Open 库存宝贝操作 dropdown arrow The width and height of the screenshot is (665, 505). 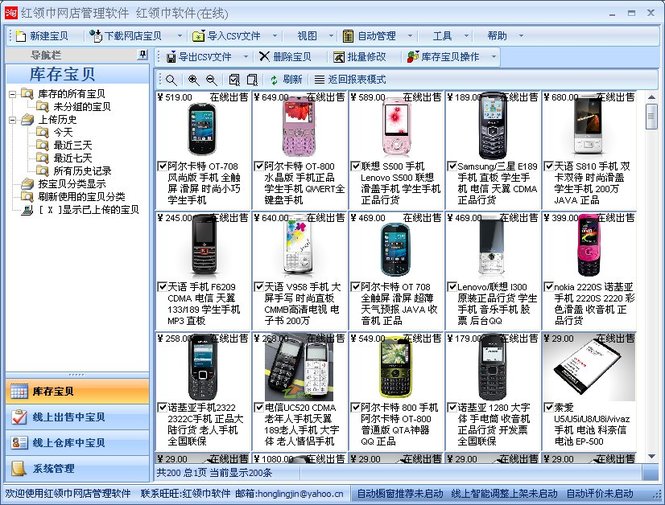[493, 57]
